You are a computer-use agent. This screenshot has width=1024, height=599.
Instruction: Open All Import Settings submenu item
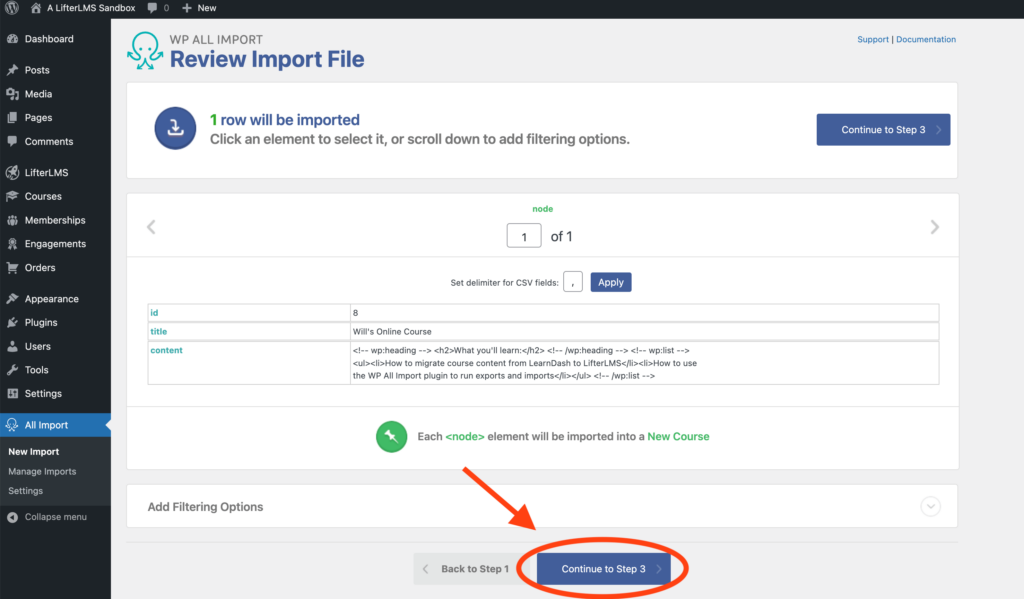click(x=25, y=491)
